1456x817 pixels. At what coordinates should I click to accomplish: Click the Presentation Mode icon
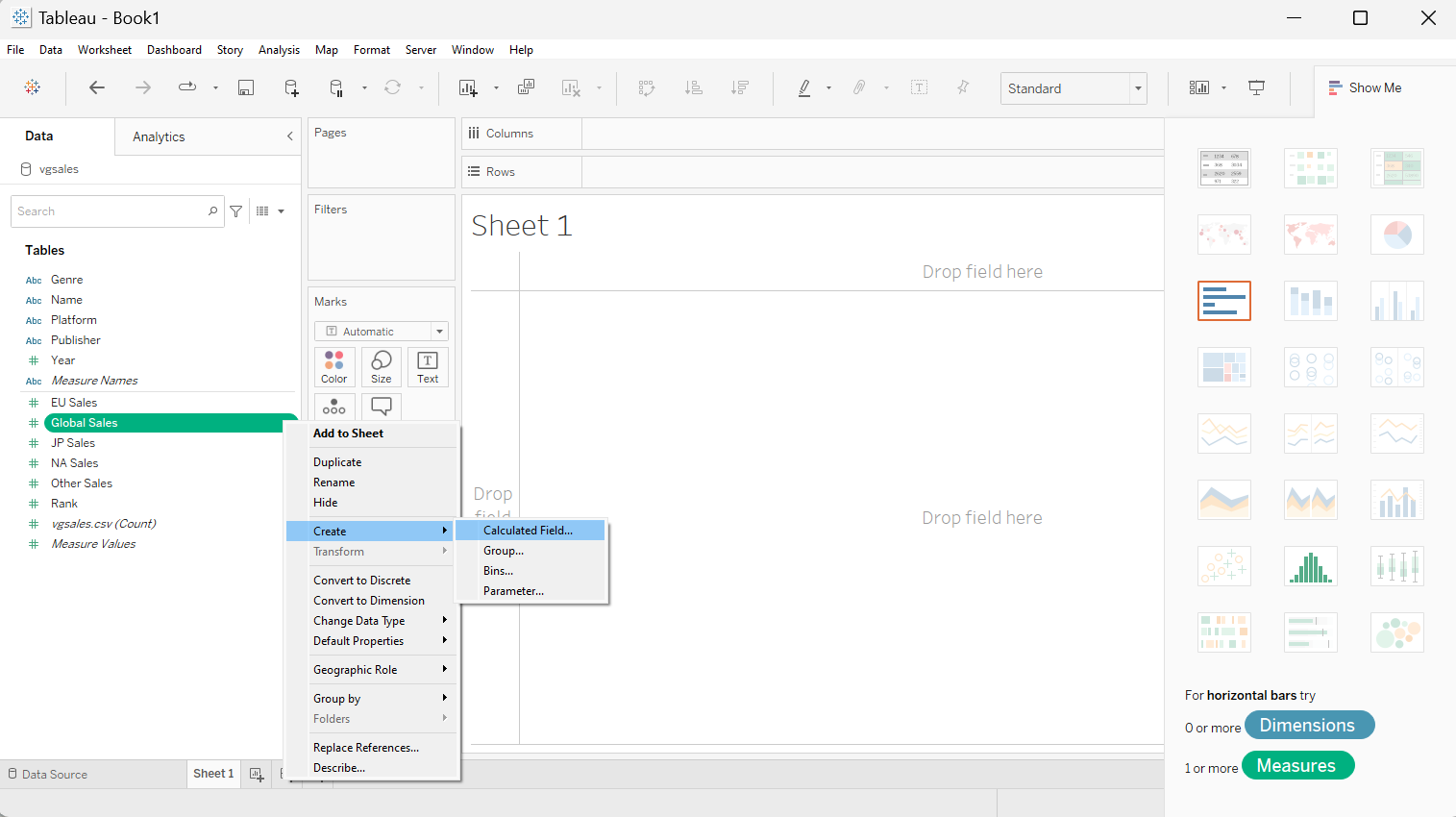click(1256, 87)
